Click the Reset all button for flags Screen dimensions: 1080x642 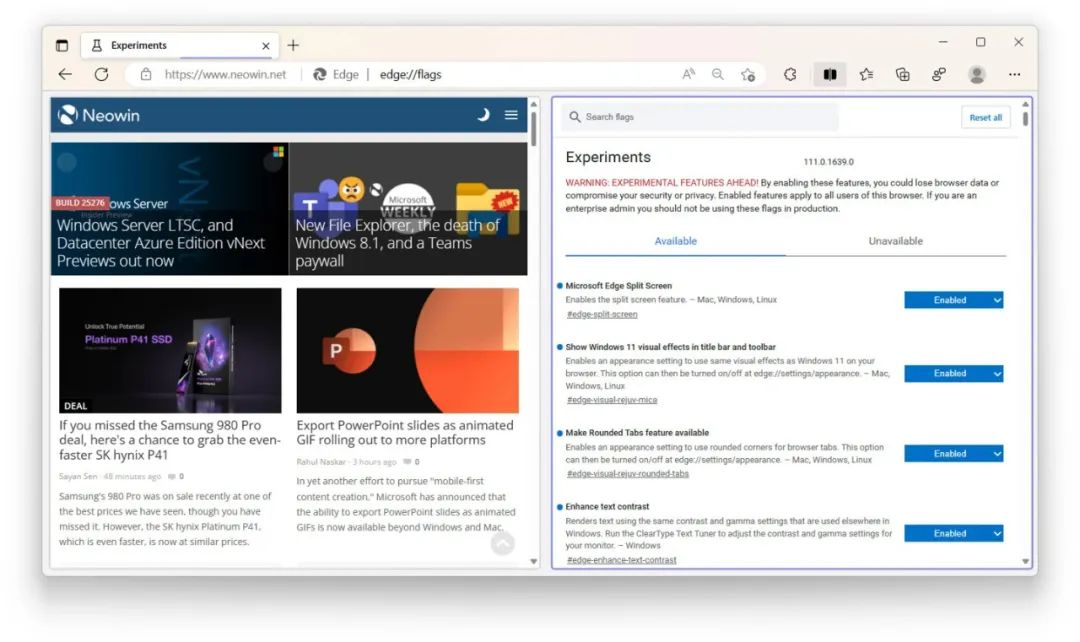[985, 117]
